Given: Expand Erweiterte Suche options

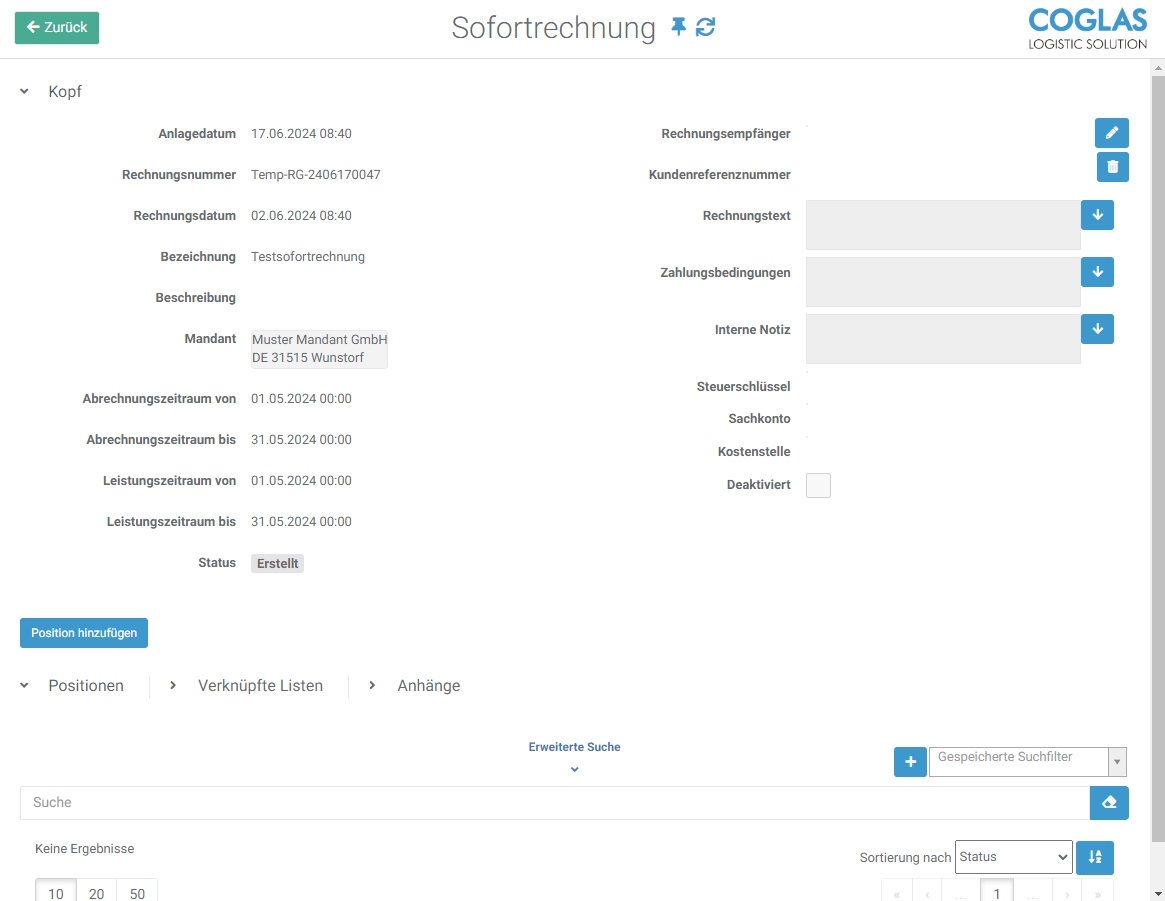Looking at the screenshot, I should (x=574, y=757).
